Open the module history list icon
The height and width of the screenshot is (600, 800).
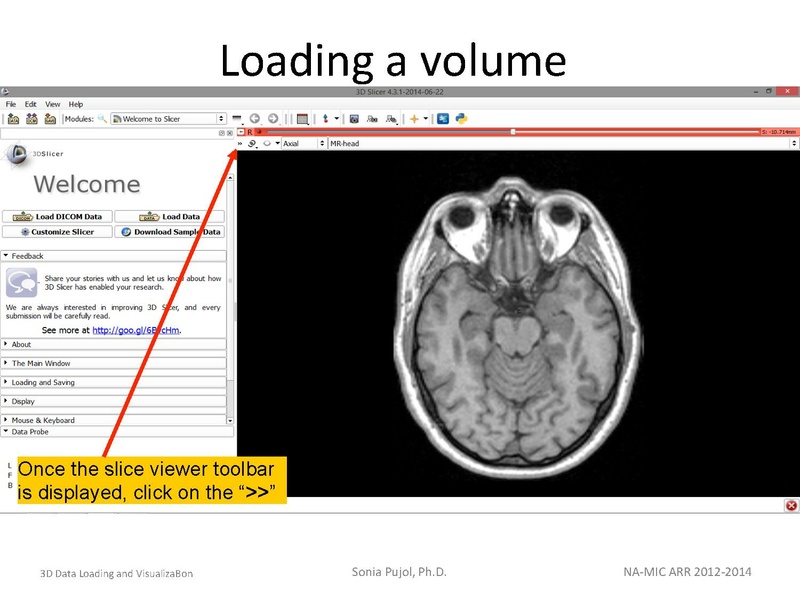[x=237, y=118]
